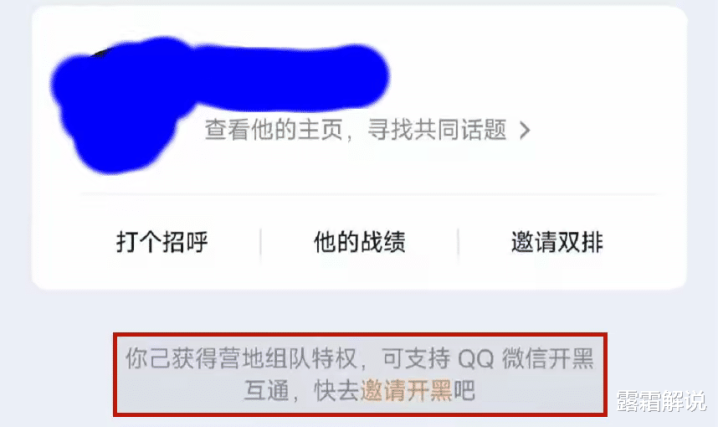The height and width of the screenshot is (427, 718).
Task: Tap the 露霜解说 watermark
Action: coord(661,401)
